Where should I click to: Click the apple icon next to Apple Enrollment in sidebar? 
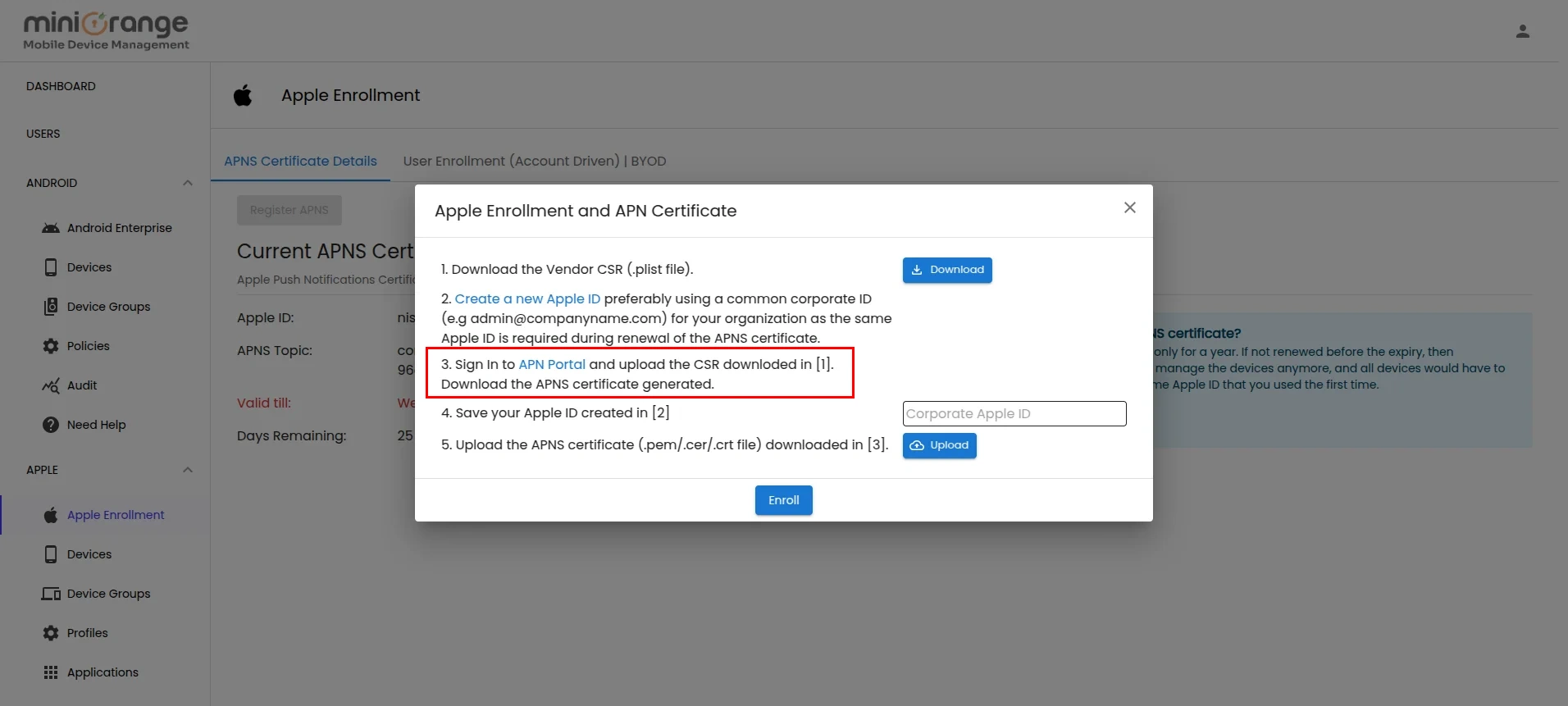pyautogui.click(x=51, y=515)
